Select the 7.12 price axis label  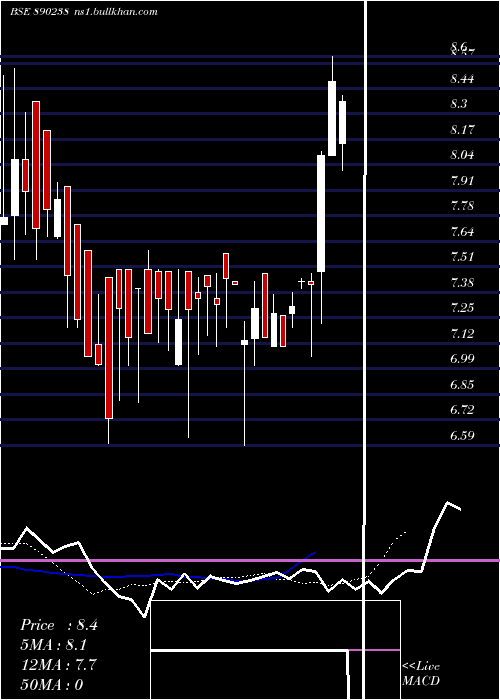(462, 333)
